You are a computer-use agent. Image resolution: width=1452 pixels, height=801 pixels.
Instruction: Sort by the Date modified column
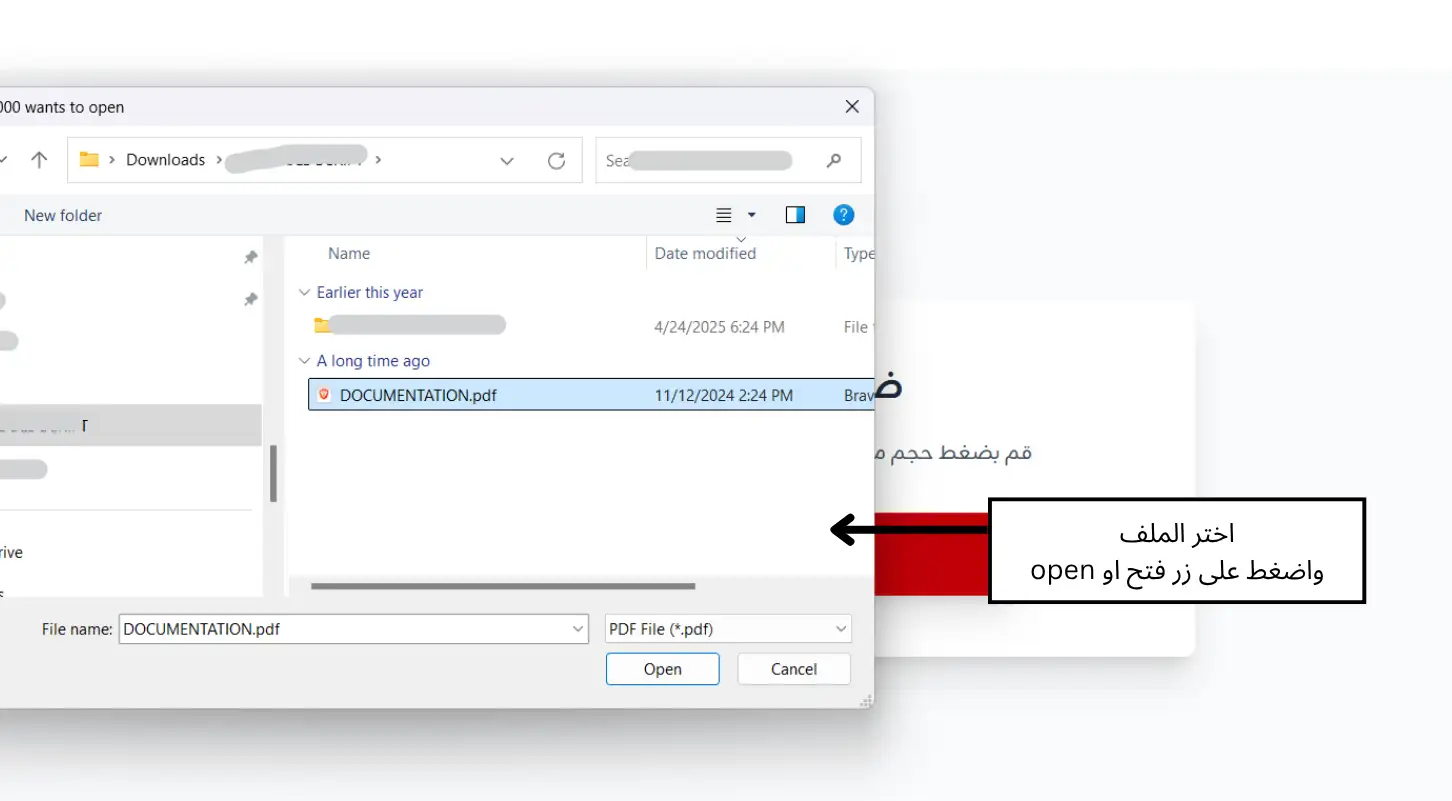point(705,254)
